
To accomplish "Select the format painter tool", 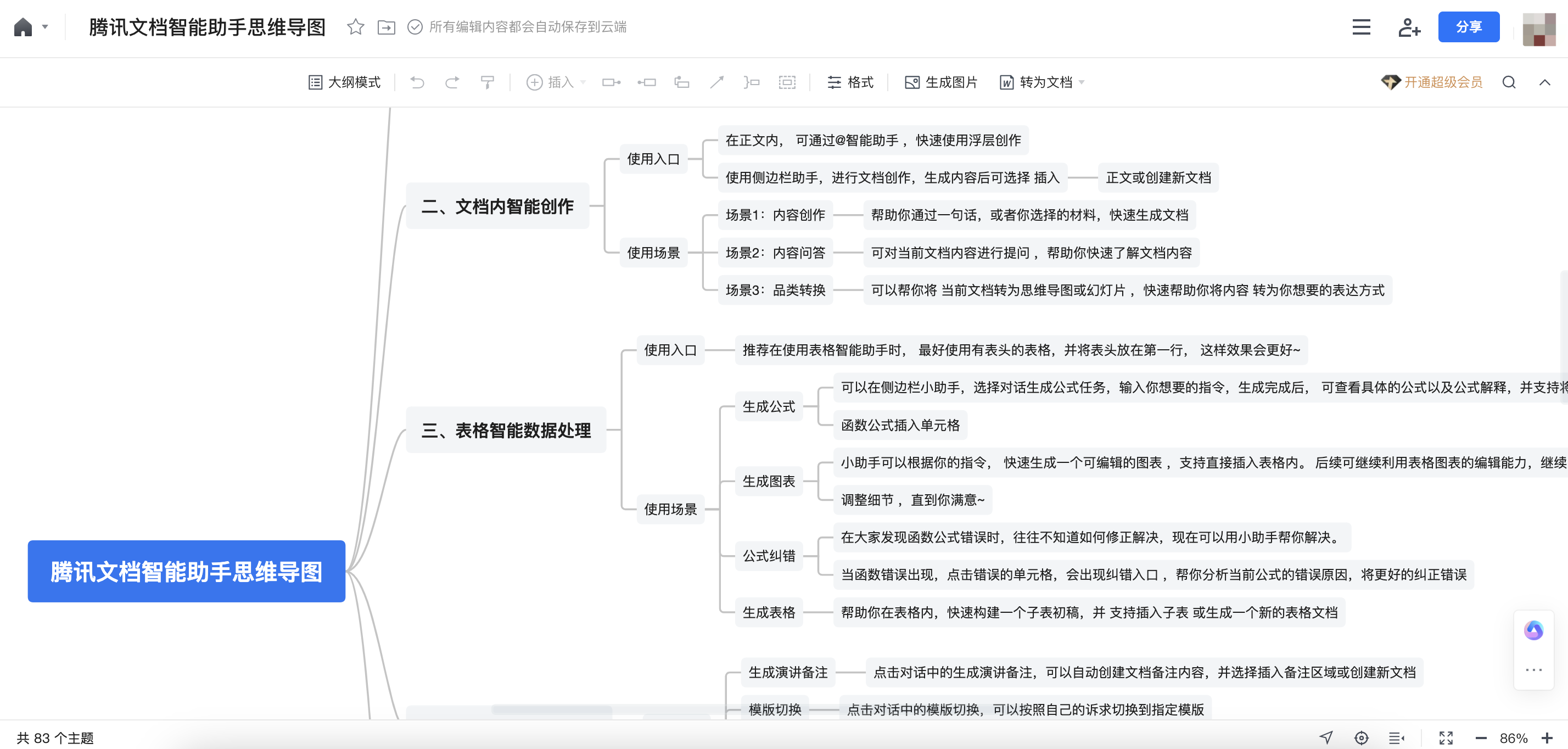I will 487,82.
